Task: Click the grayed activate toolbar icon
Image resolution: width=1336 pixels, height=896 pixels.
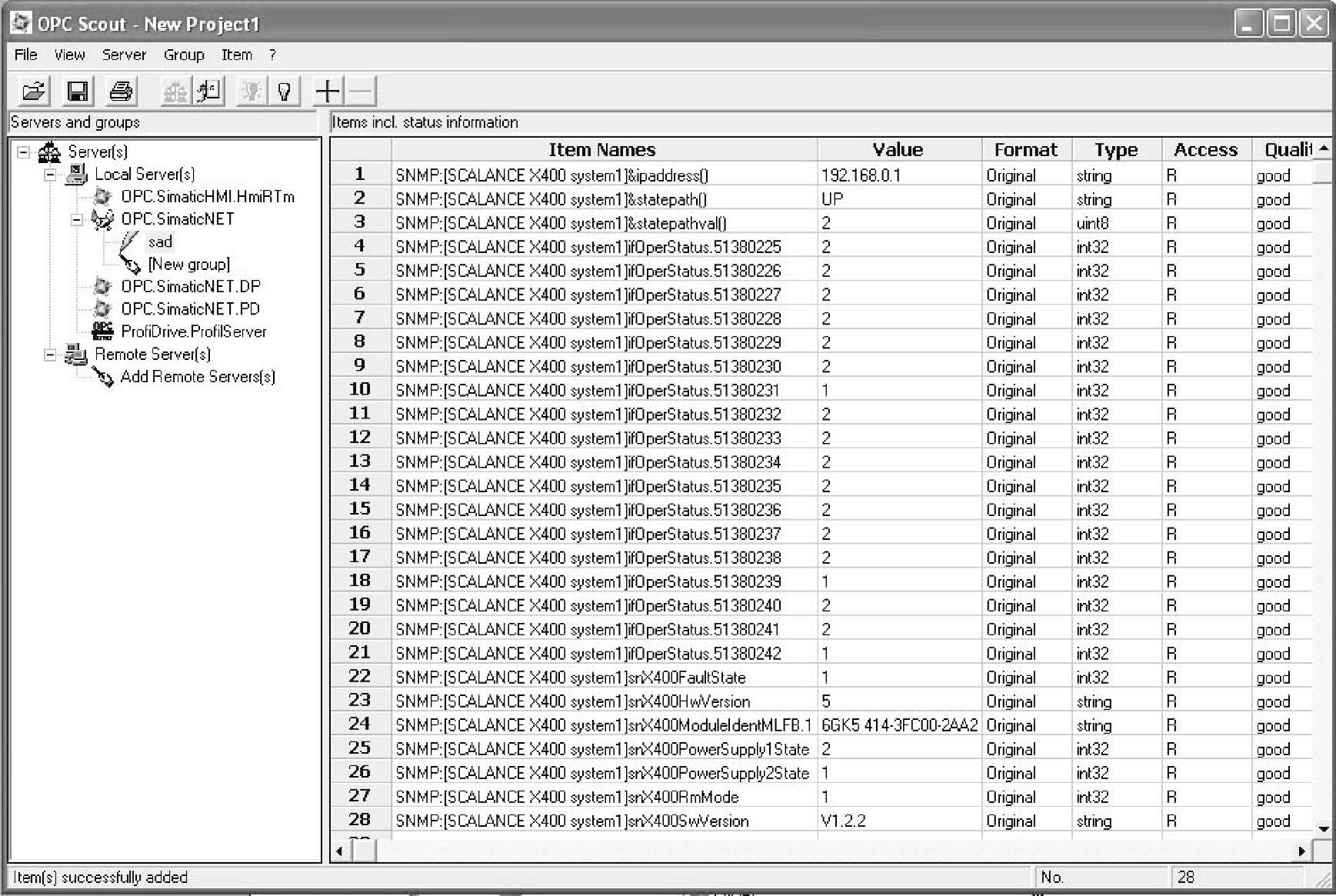Action: pyautogui.click(x=251, y=92)
